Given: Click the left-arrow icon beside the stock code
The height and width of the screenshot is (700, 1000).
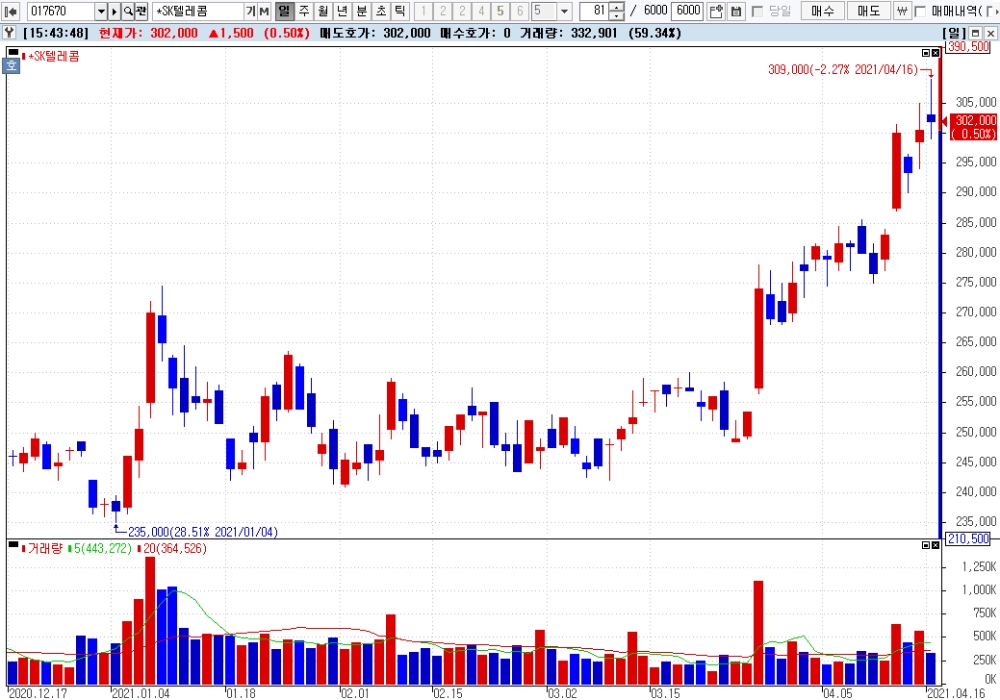Looking at the screenshot, I should [x=10, y=11].
